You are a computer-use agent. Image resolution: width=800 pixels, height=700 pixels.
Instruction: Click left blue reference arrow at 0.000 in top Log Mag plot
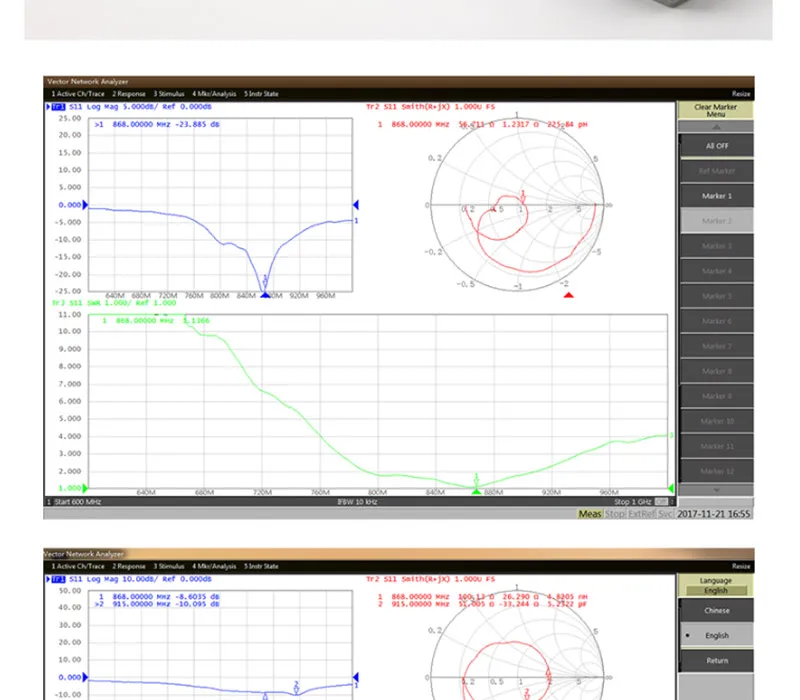85,205
